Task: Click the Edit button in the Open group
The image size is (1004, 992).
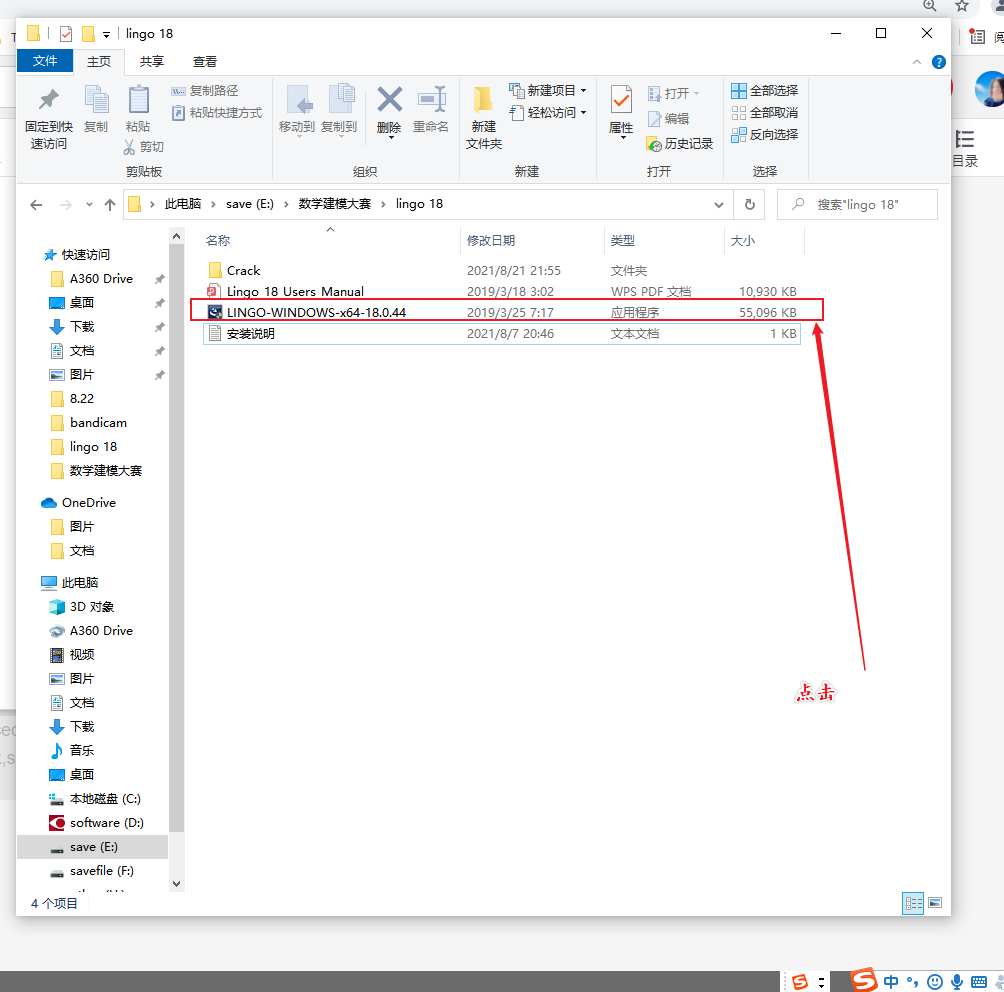Action: coord(668,118)
